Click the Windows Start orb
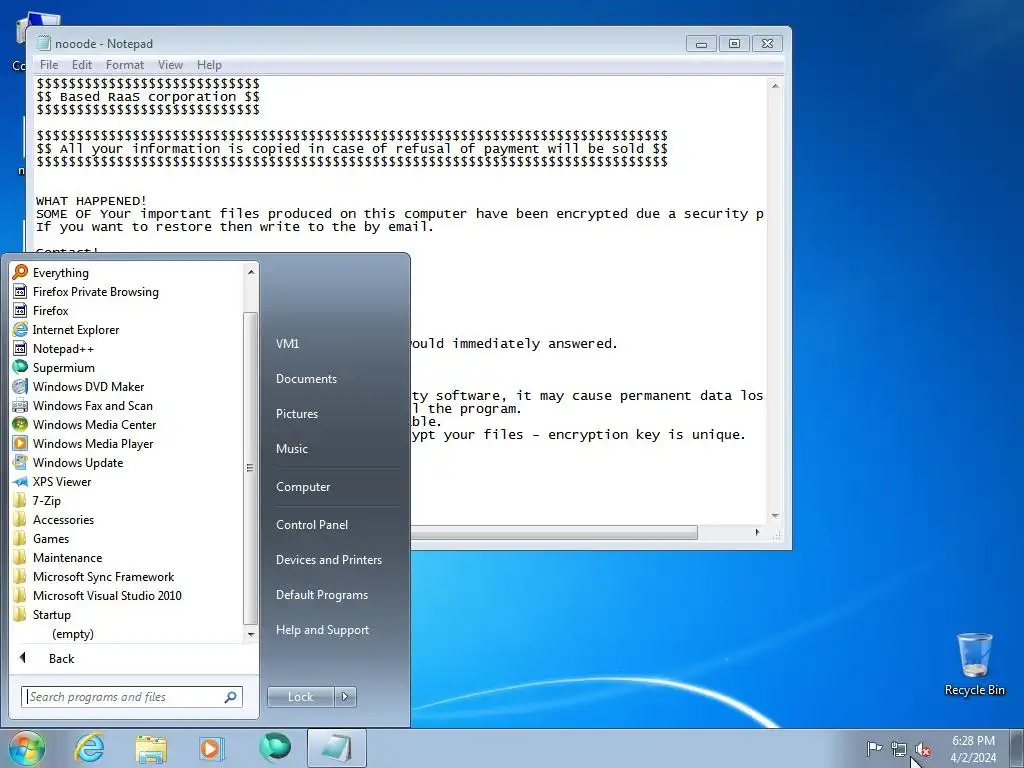The image size is (1024, 768). click(x=26, y=748)
